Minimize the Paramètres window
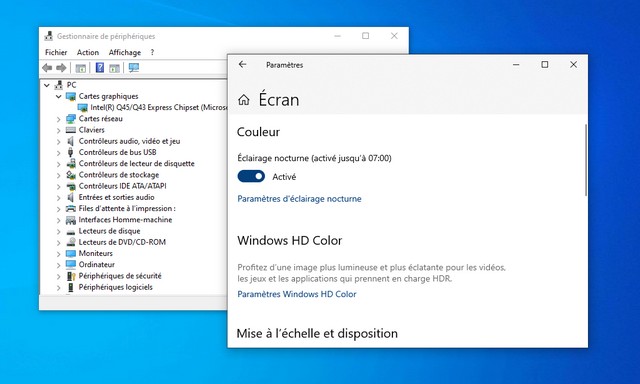The image size is (640, 384). [x=516, y=64]
